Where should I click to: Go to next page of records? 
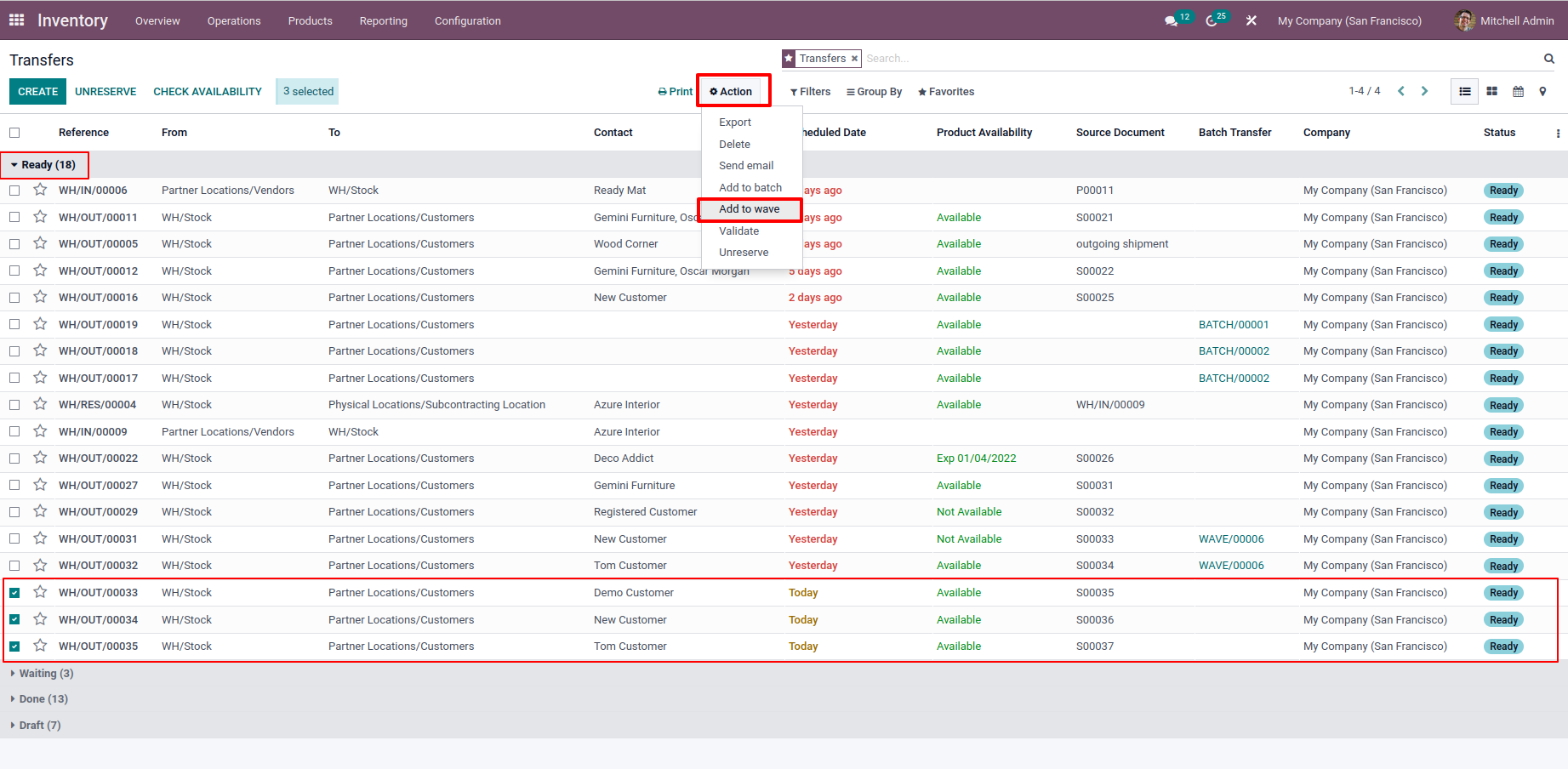(x=1424, y=91)
